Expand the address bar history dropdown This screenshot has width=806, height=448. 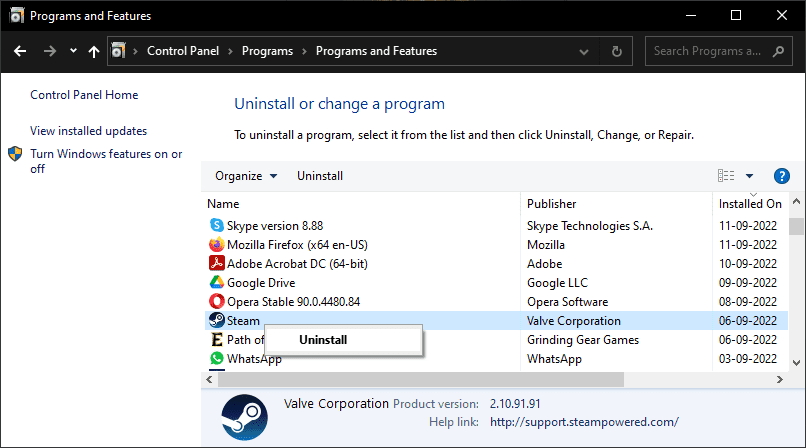point(583,51)
